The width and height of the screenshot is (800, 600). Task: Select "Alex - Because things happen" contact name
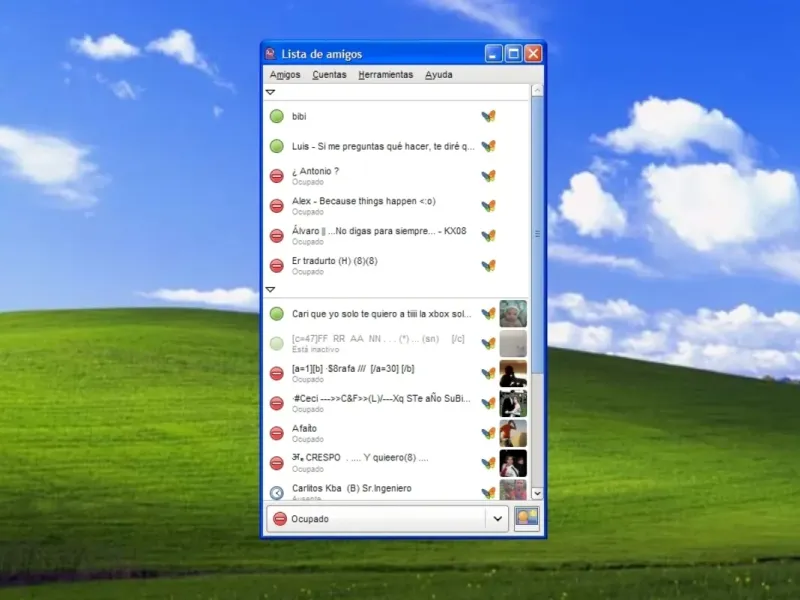pyautogui.click(x=364, y=201)
